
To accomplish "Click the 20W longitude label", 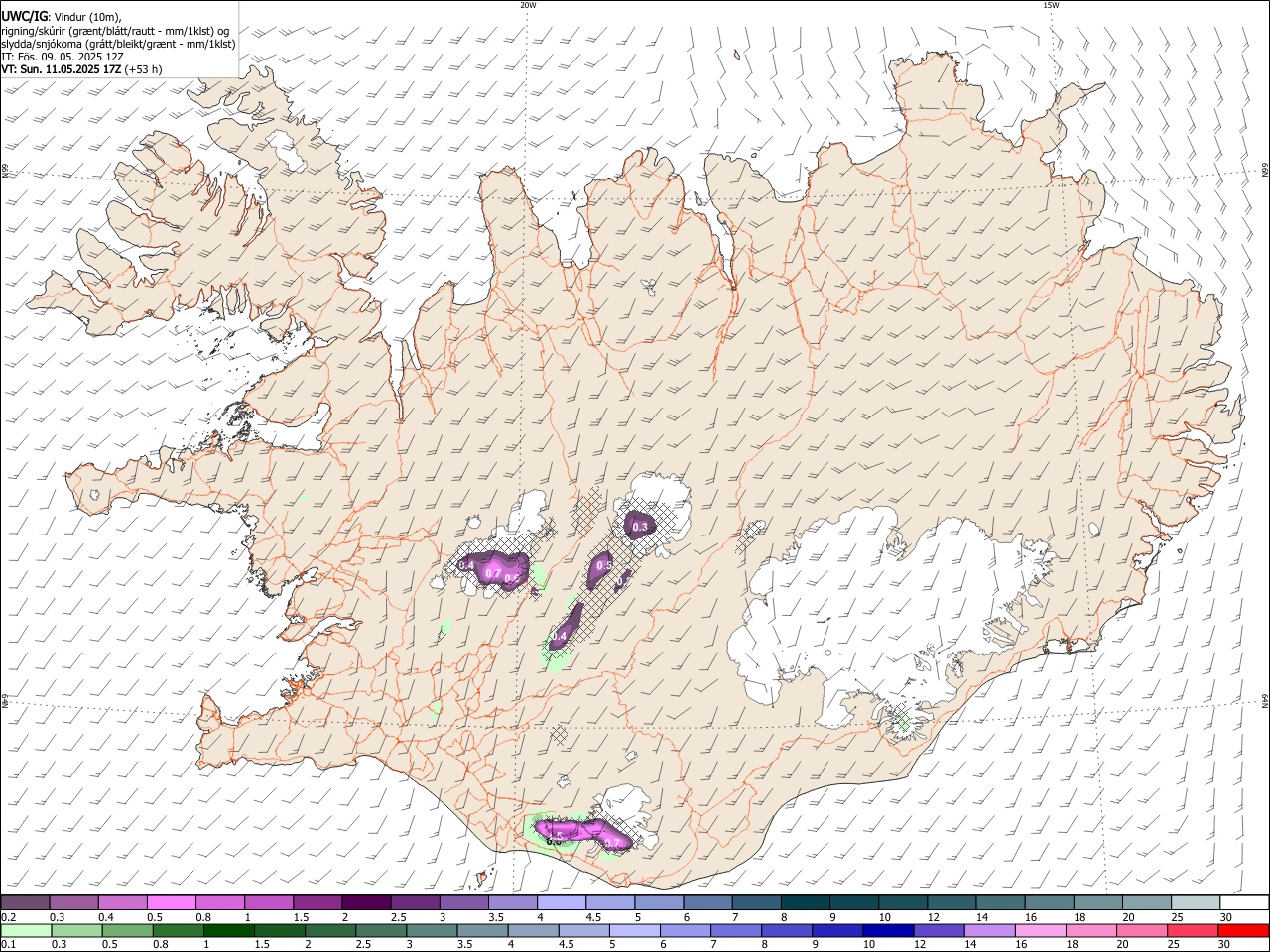I will coord(528,5).
